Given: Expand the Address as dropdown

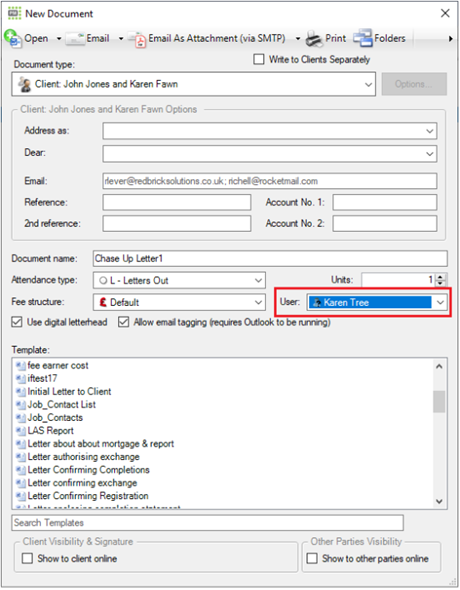Looking at the screenshot, I should click(430, 131).
